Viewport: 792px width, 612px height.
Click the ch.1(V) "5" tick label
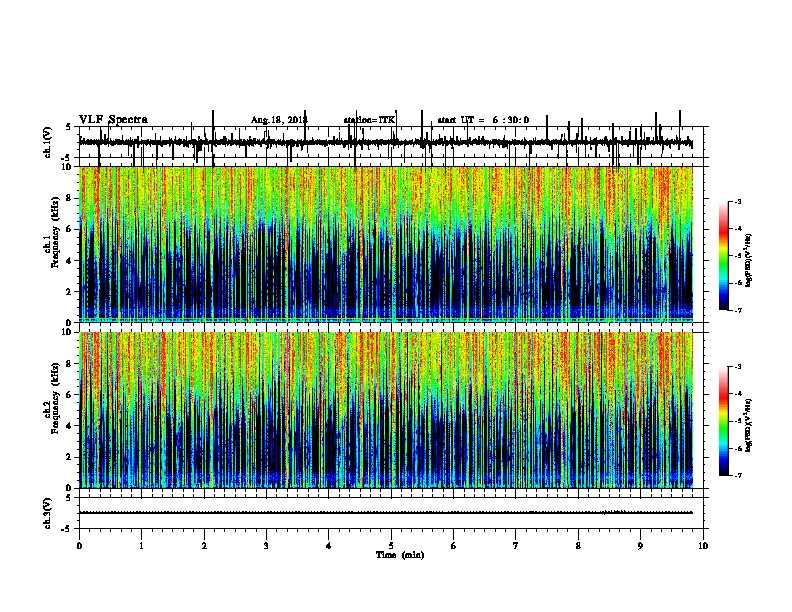(68, 127)
